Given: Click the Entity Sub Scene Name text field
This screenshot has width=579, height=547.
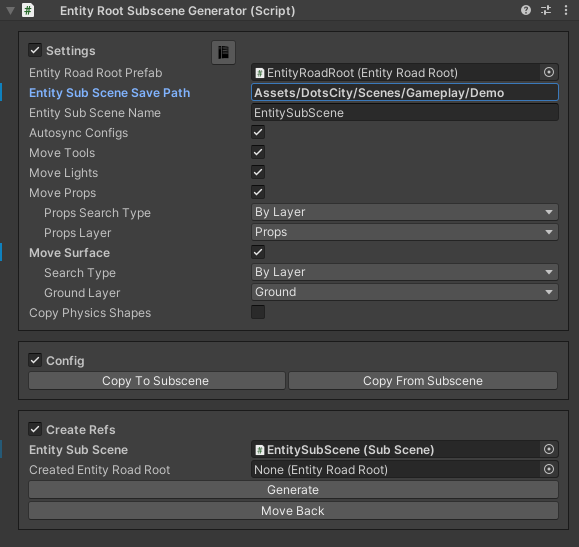Looking at the screenshot, I should click(x=404, y=112).
